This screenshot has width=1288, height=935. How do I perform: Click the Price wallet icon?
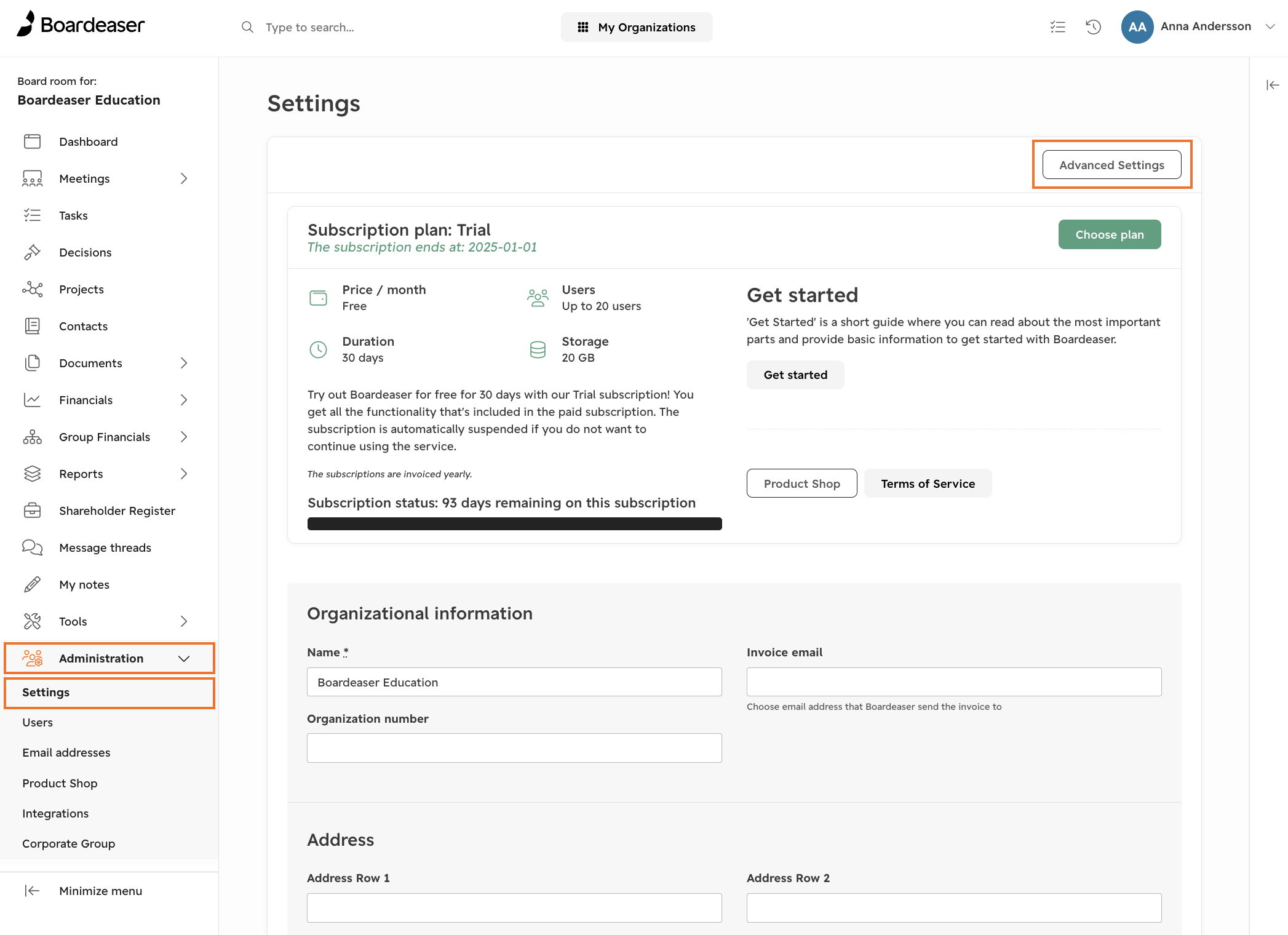point(318,298)
